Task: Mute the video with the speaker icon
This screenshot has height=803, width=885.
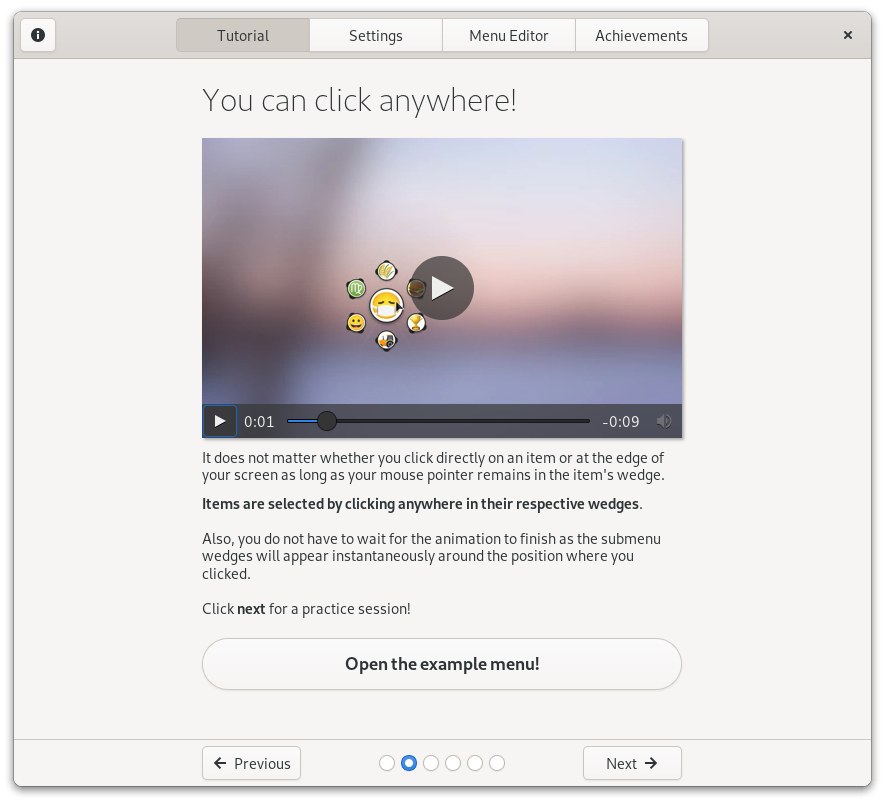Action: pos(664,421)
